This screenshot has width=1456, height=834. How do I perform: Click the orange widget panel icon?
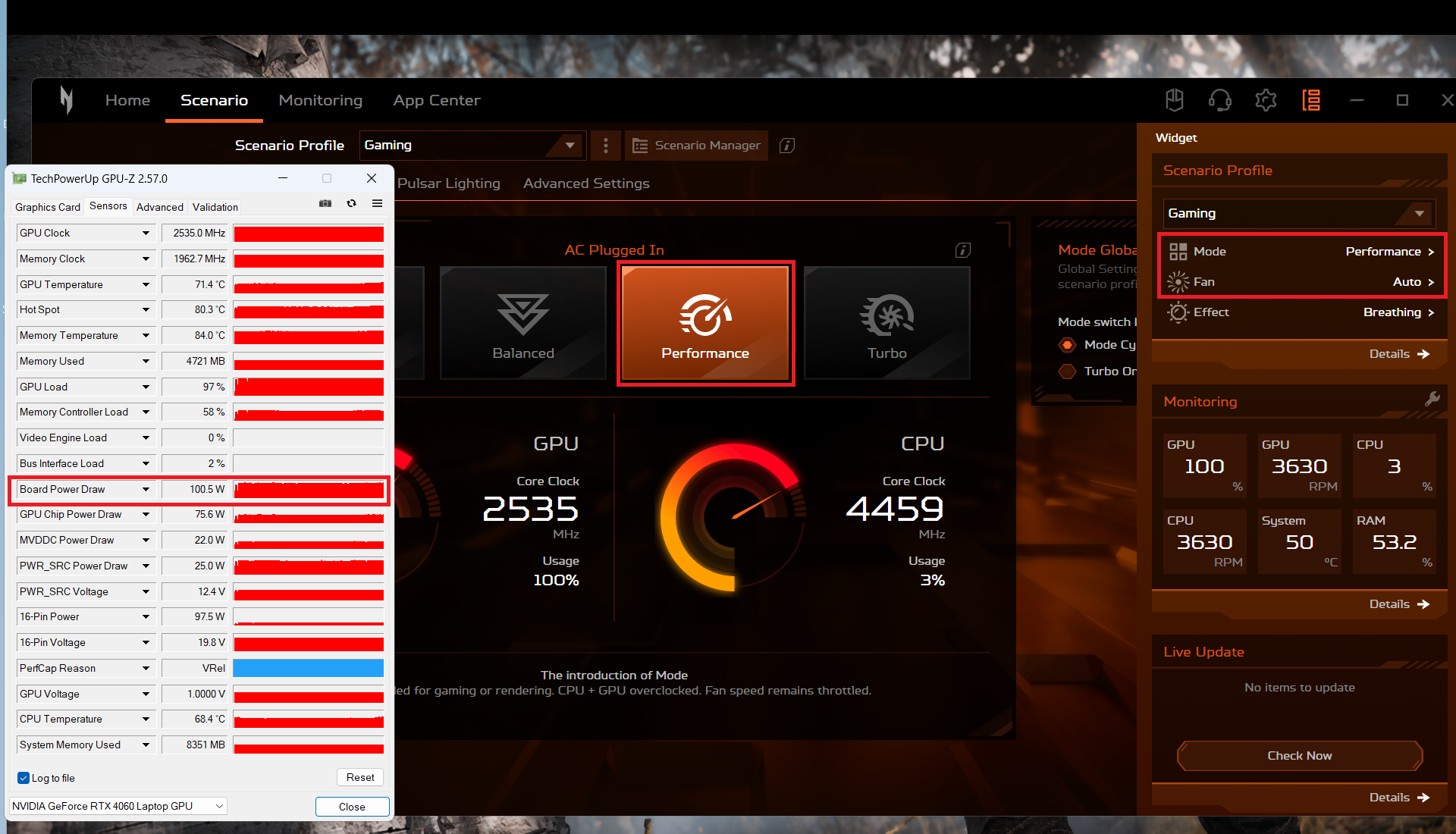pyautogui.click(x=1311, y=99)
